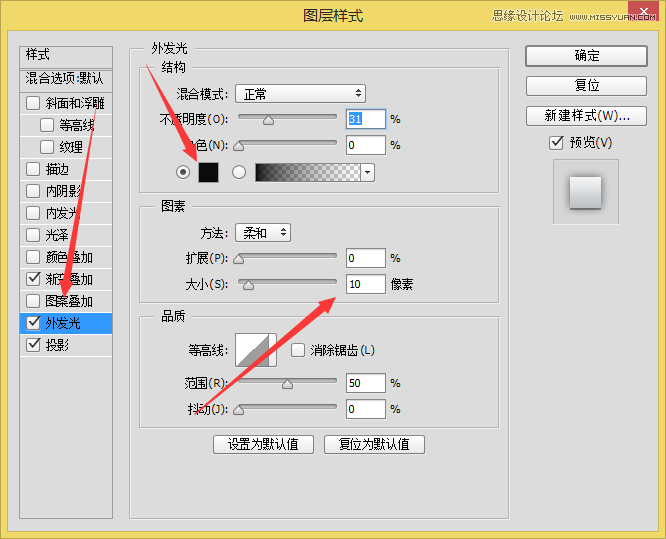Click the 设置为默认值 button
Viewport: 666px width, 539px height.
click(x=263, y=444)
